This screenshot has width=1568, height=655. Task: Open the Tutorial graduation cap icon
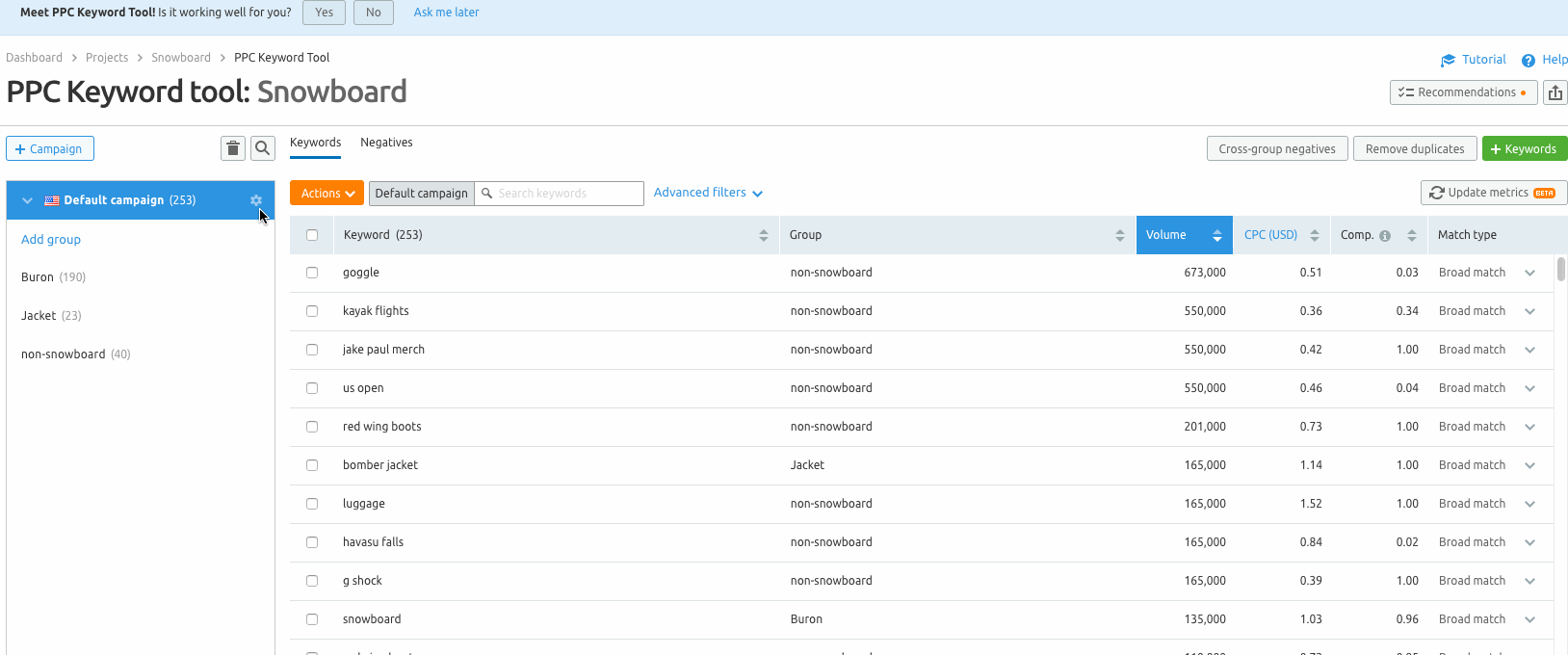tap(1448, 61)
